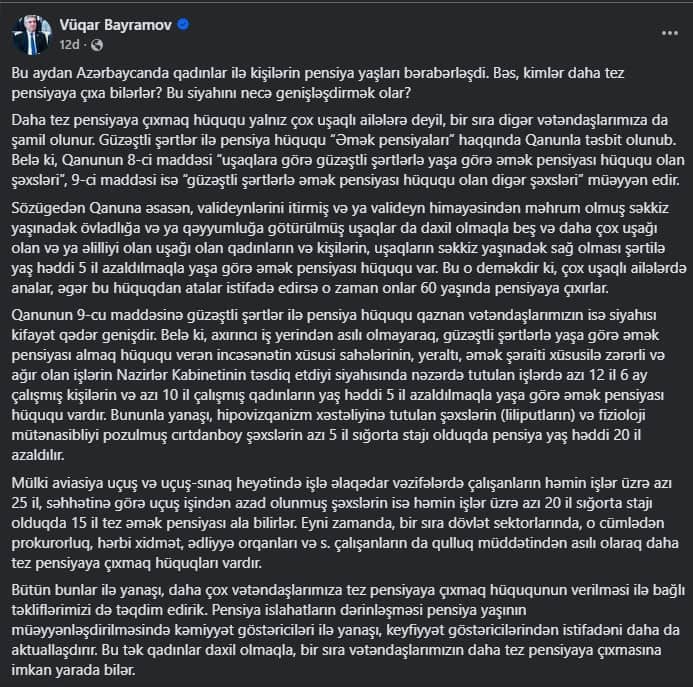
Task: Click the single-word line "azaldılır."
Action: tap(38, 455)
